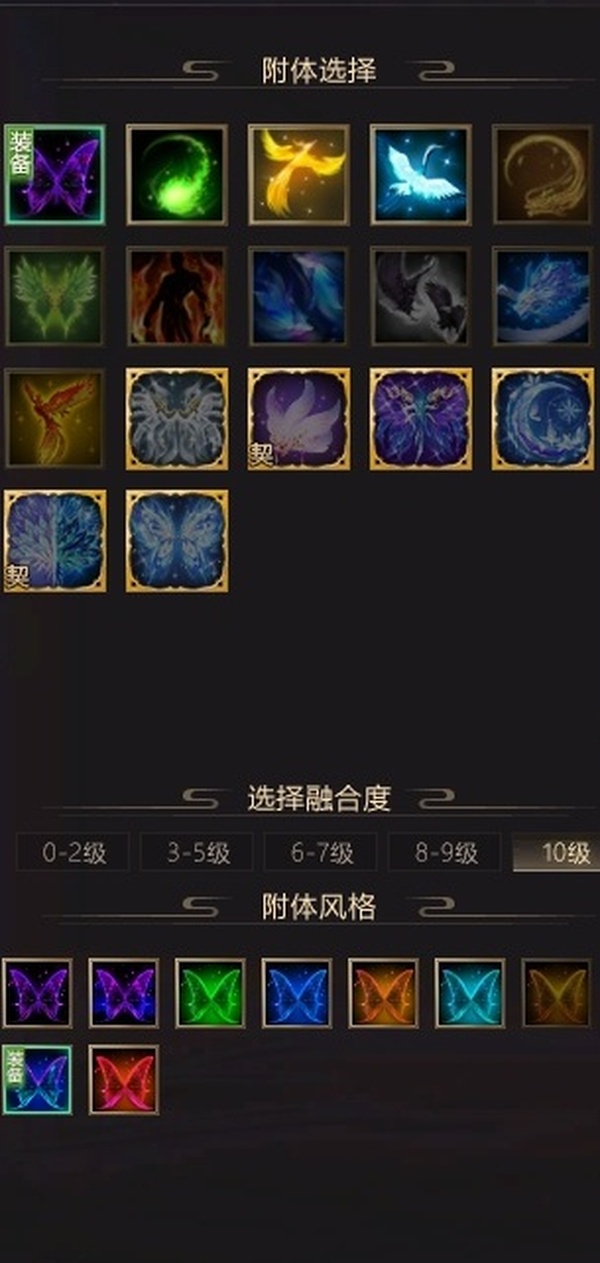Choose the green leafy wings icon
Image resolution: width=600 pixels, height=1263 pixels.
(54, 297)
